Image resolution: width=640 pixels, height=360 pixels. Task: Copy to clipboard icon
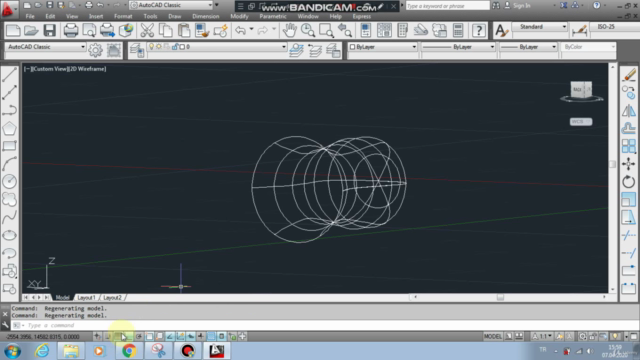point(165,31)
